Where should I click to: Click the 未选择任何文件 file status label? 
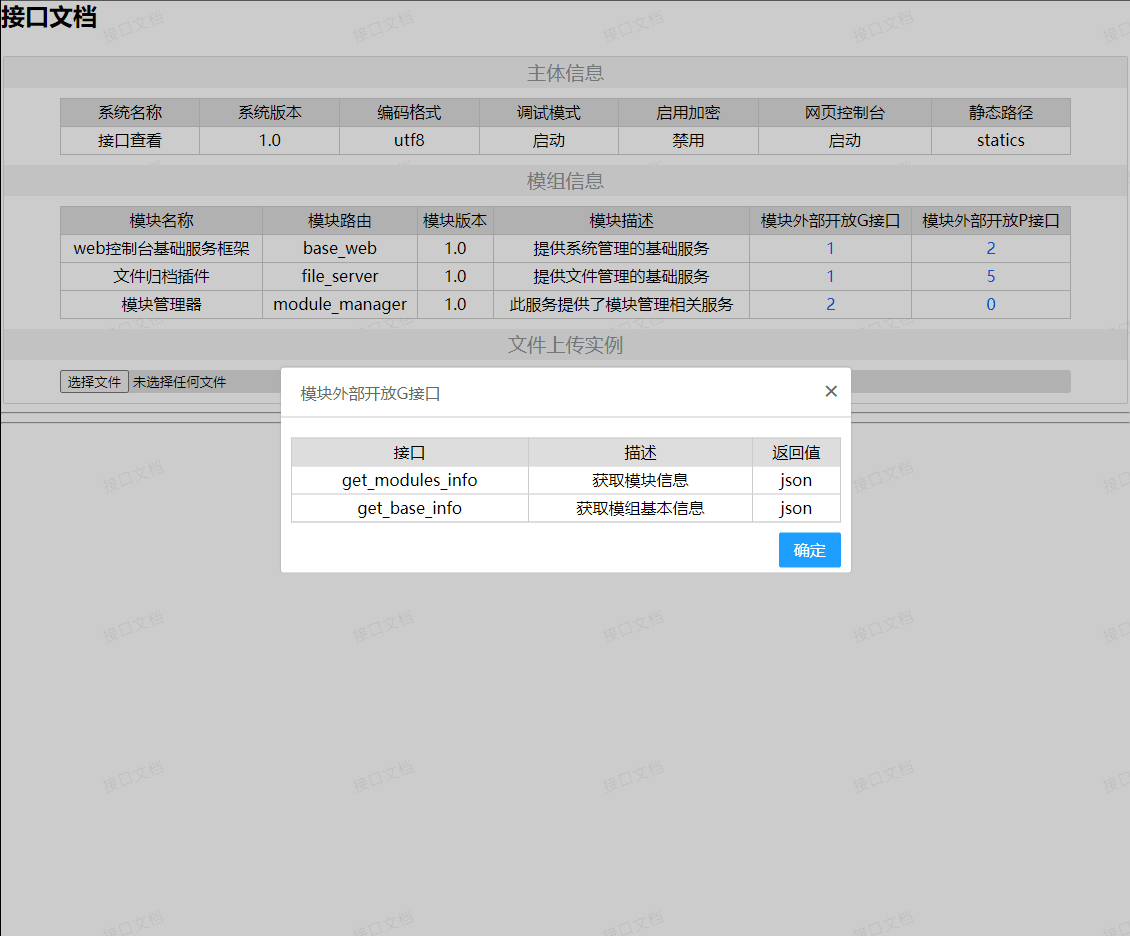tap(179, 382)
